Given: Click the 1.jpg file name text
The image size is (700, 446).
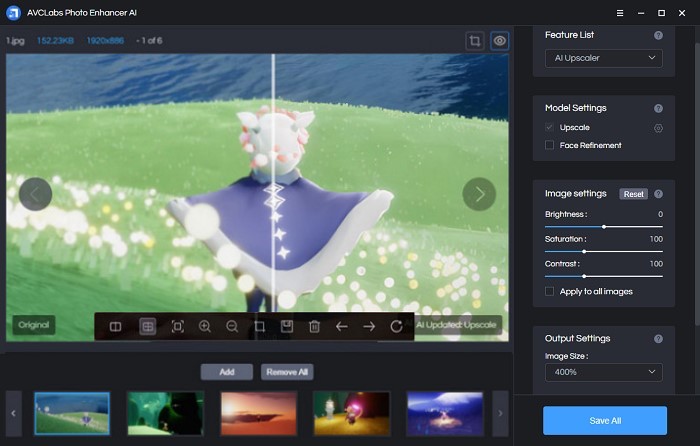Looking at the screenshot, I should [x=15, y=41].
